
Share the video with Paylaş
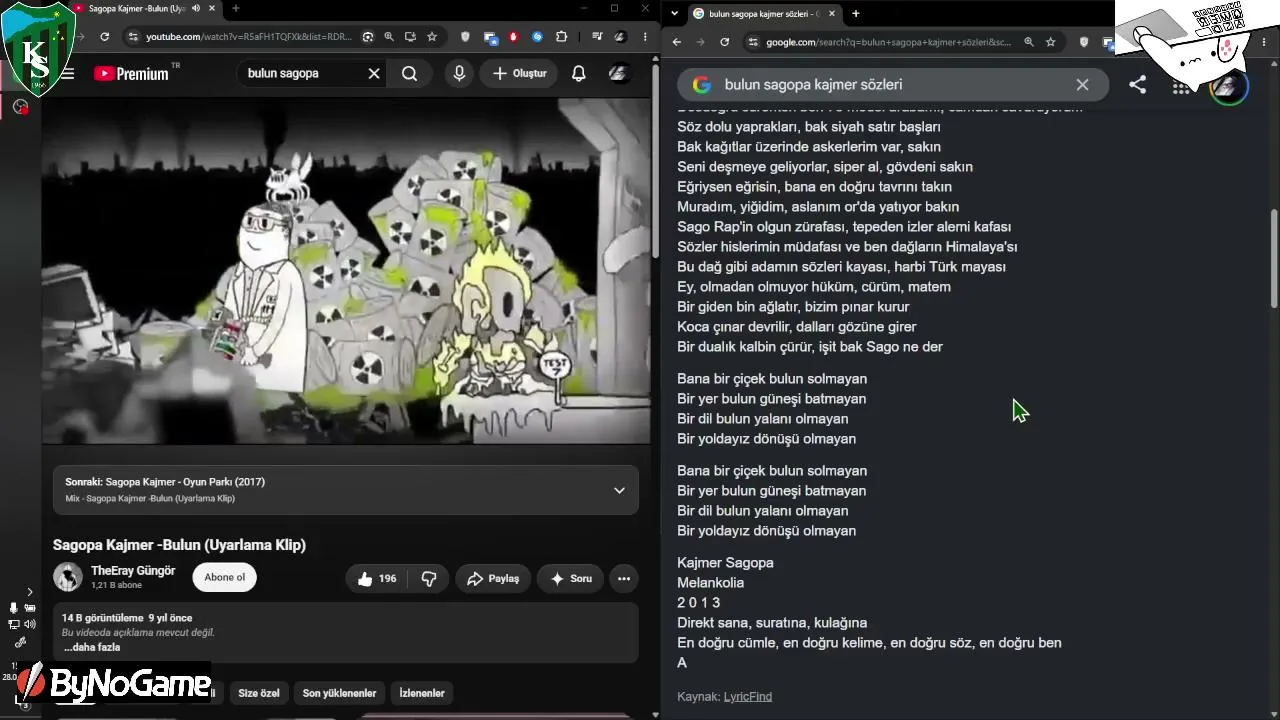tap(493, 578)
